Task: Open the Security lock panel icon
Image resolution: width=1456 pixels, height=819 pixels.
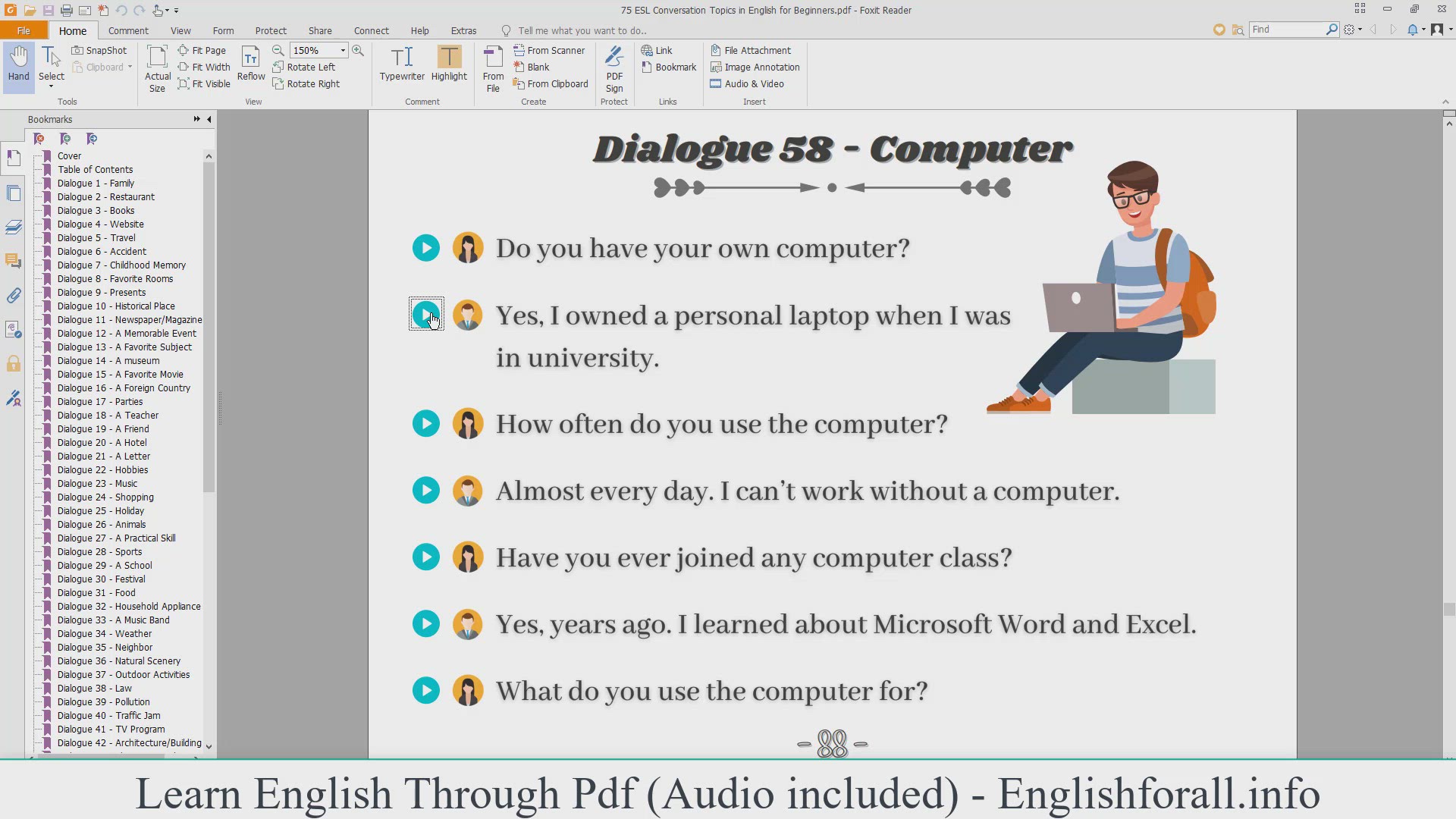Action: (14, 364)
